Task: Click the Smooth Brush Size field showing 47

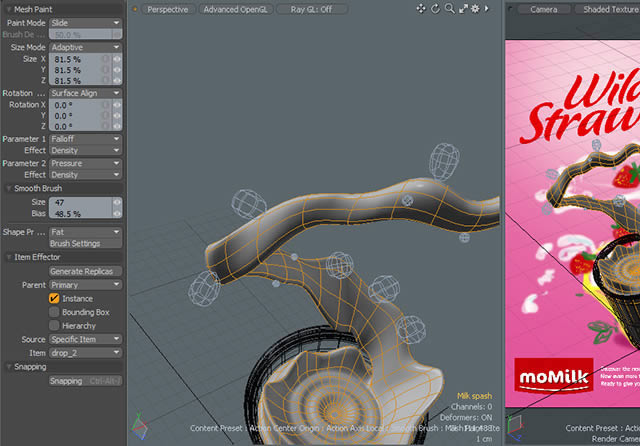Action: click(81, 202)
